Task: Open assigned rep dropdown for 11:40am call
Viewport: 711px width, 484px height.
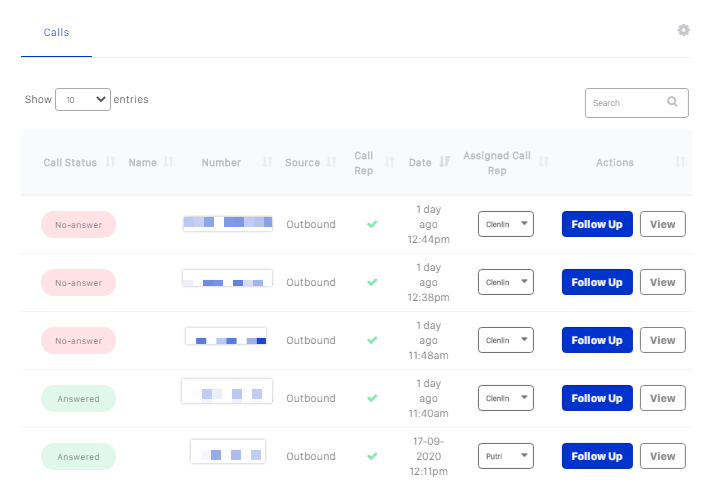Action: [506, 398]
